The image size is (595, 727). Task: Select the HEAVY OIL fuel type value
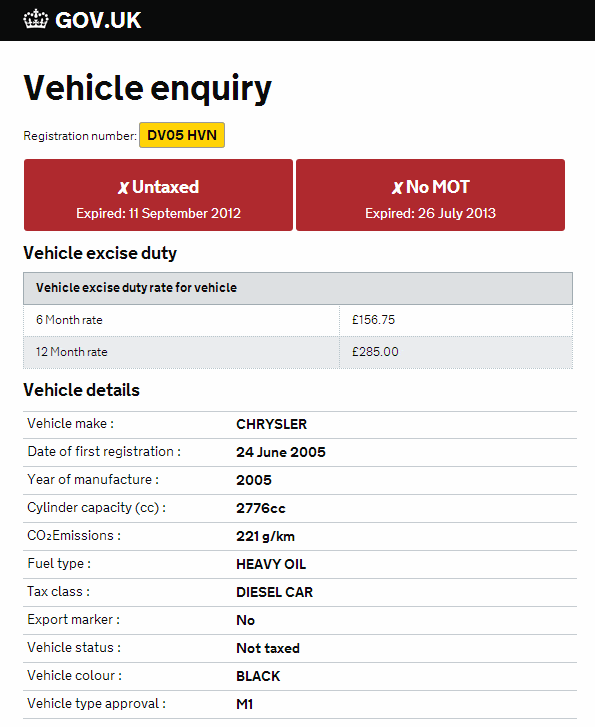(271, 564)
